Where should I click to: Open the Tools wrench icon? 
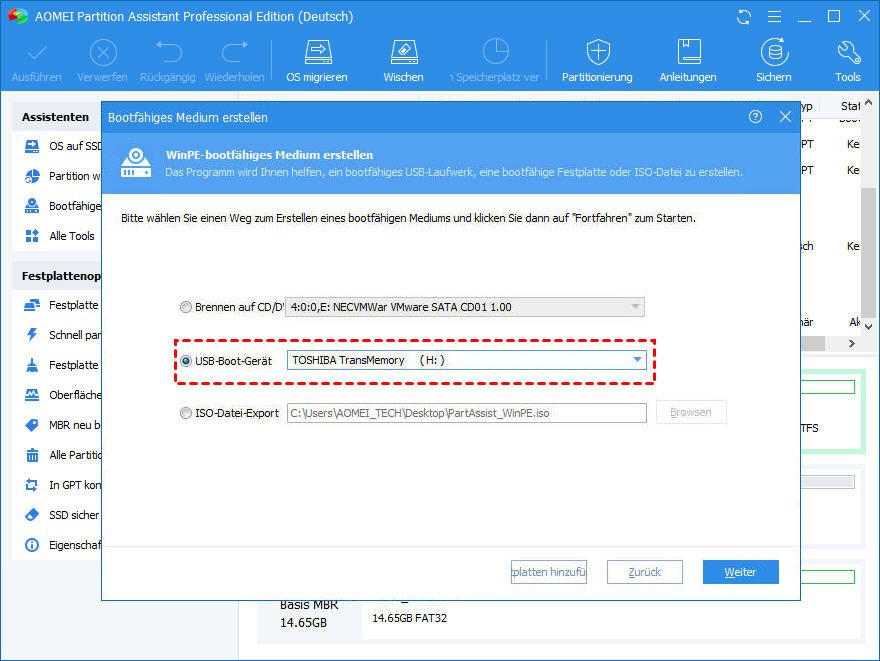click(x=848, y=52)
